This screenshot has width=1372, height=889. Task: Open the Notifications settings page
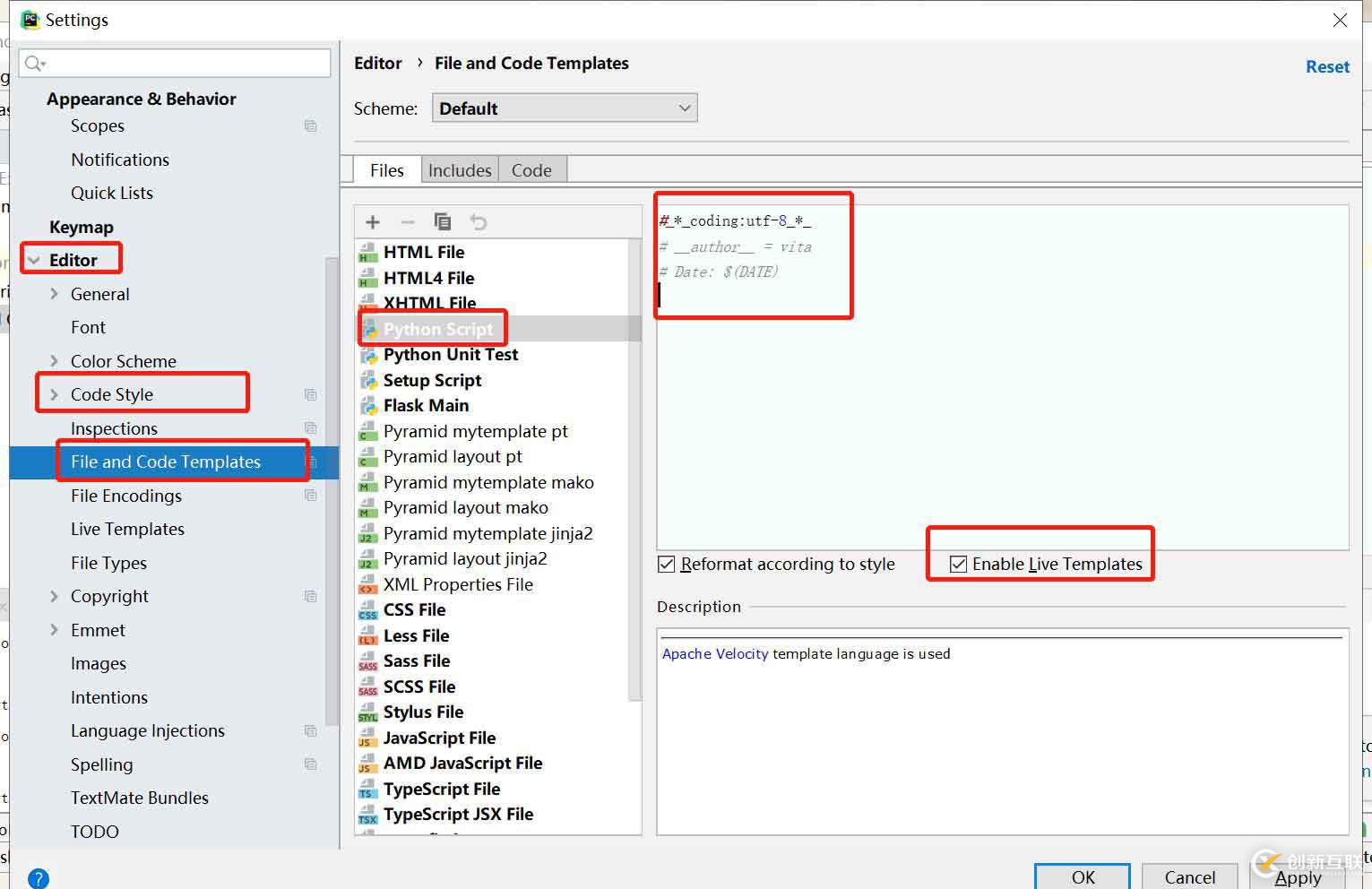[120, 160]
